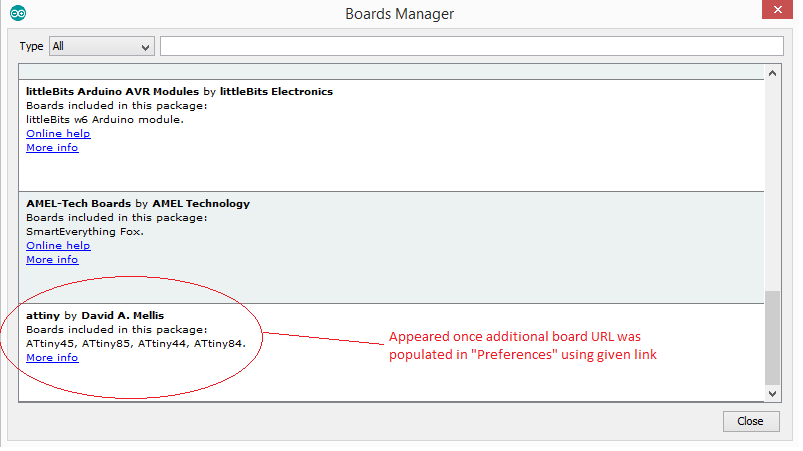803x451 pixels.
Task: Click the Close button at the bottom
Action: click(x=751, y=421)
